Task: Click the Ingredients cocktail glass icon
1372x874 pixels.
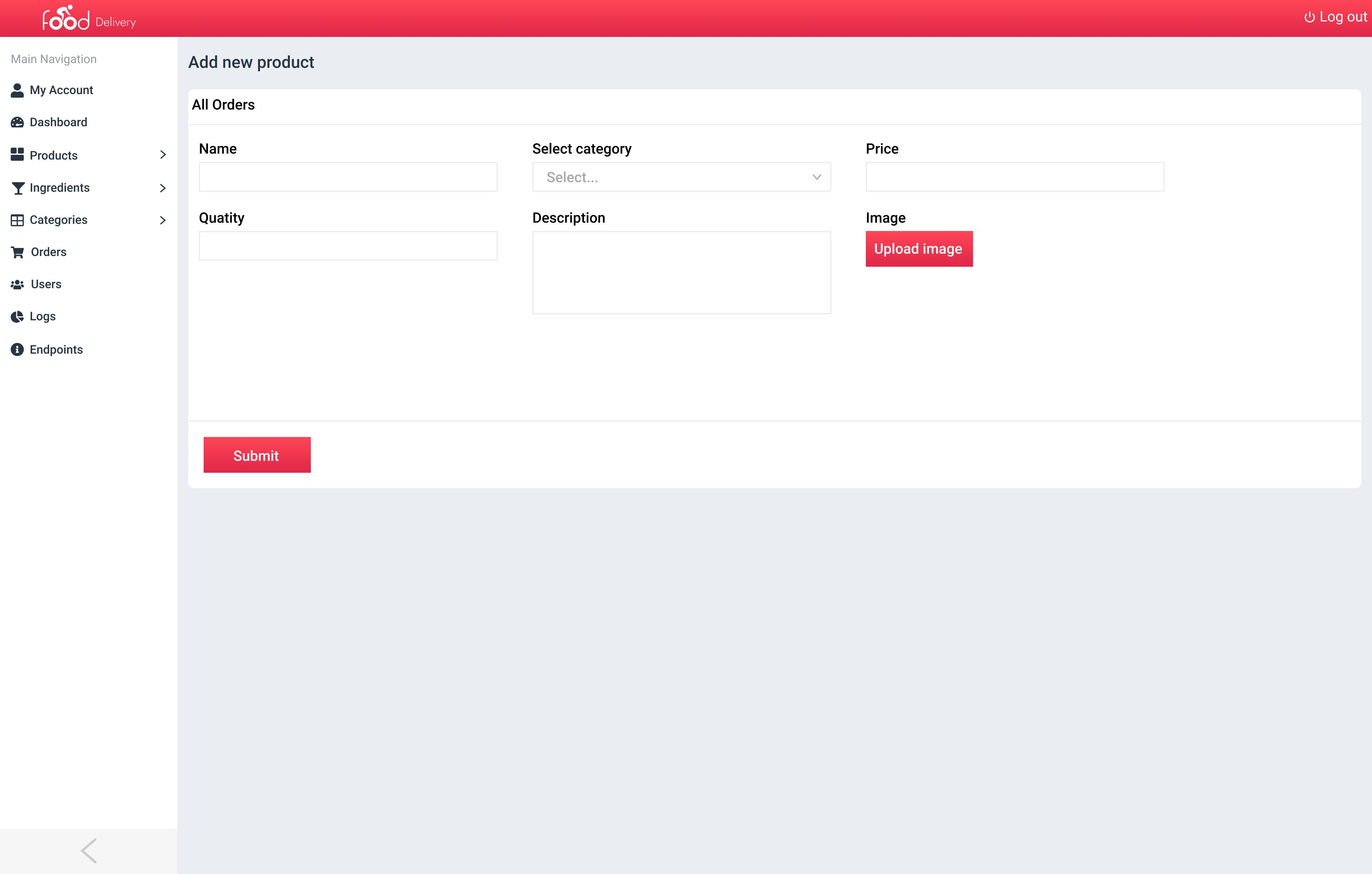Action: click(x=17, y=188)
